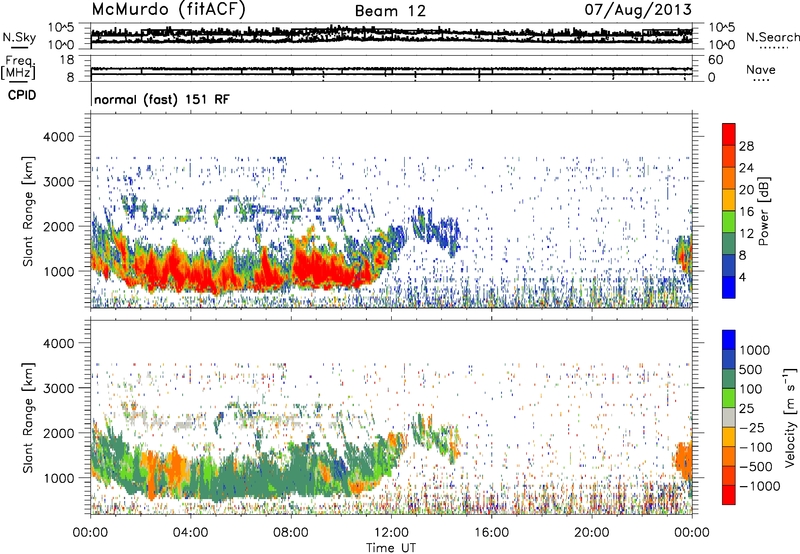Image resolution: width=800 pixels, height=554 pixels.
Task: Pick the dark green velocity band 100 to 500
Action: (729, 379)
